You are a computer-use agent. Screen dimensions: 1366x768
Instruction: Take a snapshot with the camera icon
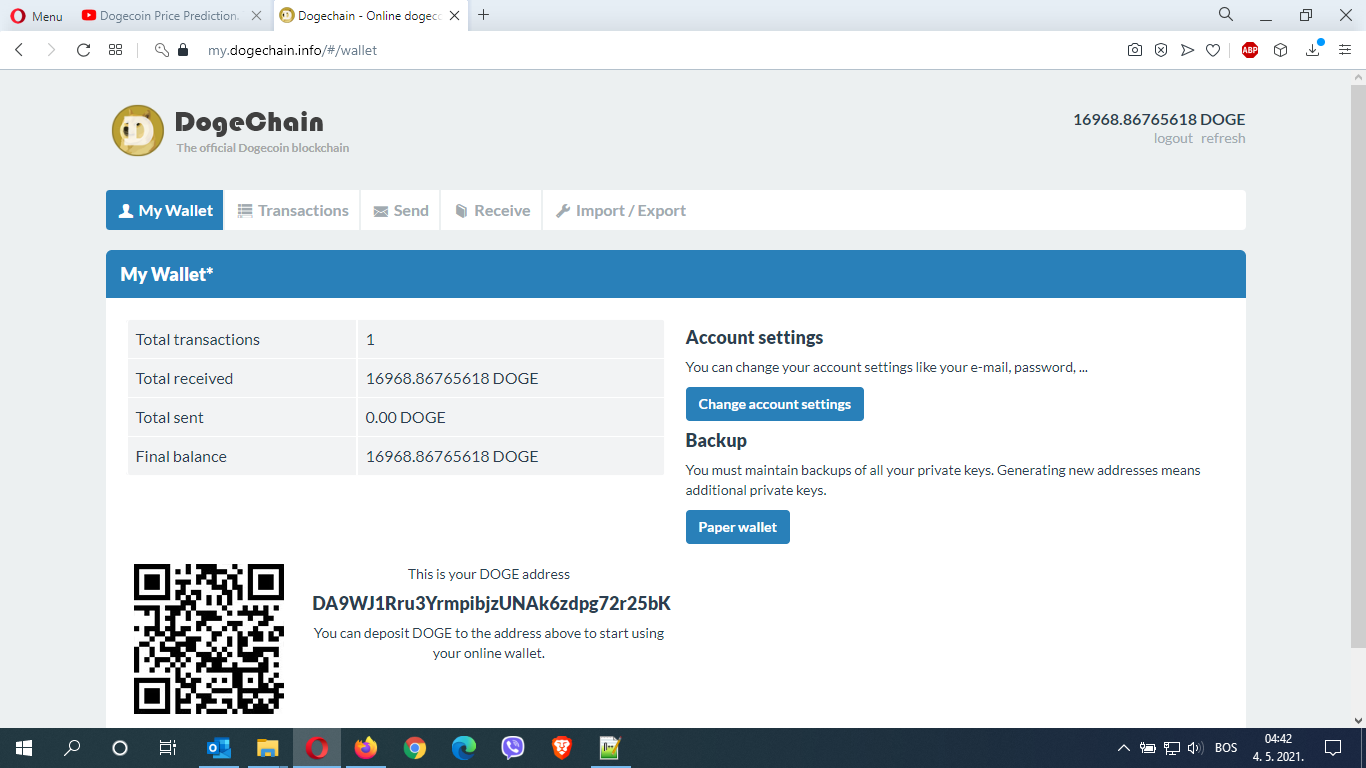(x=1135, y=50)
